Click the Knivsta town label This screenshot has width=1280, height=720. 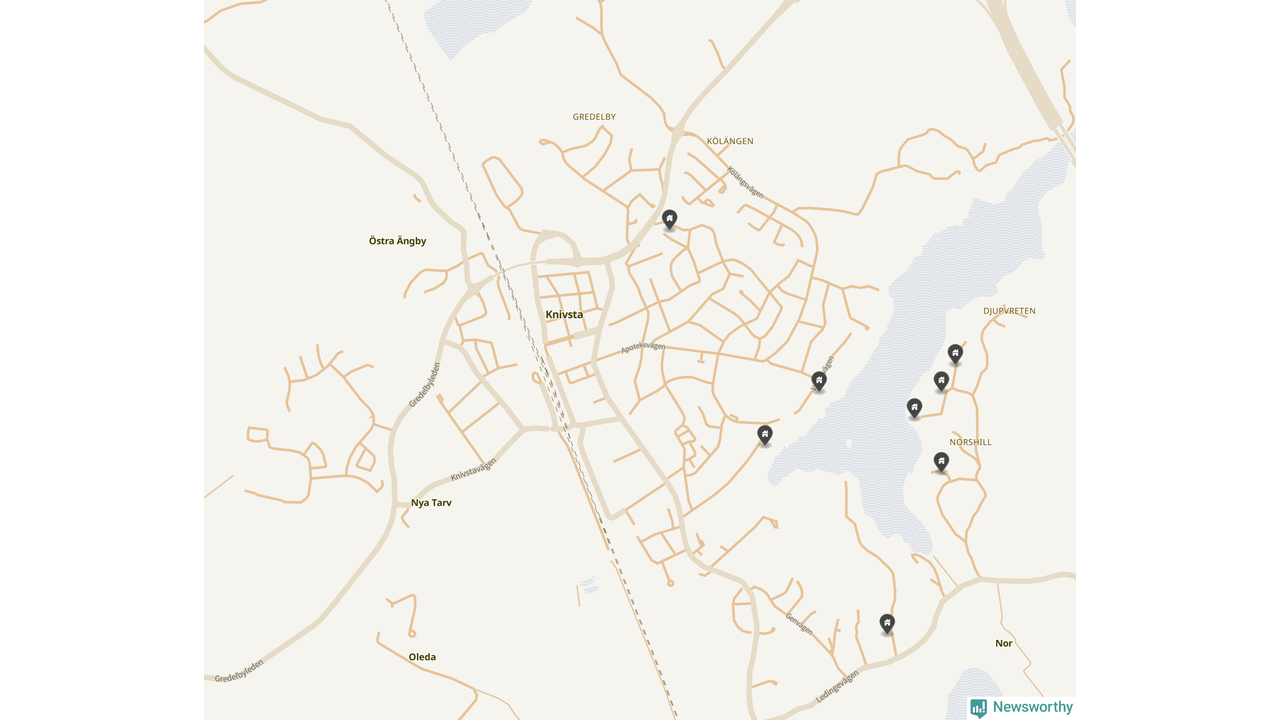[564, 314]
